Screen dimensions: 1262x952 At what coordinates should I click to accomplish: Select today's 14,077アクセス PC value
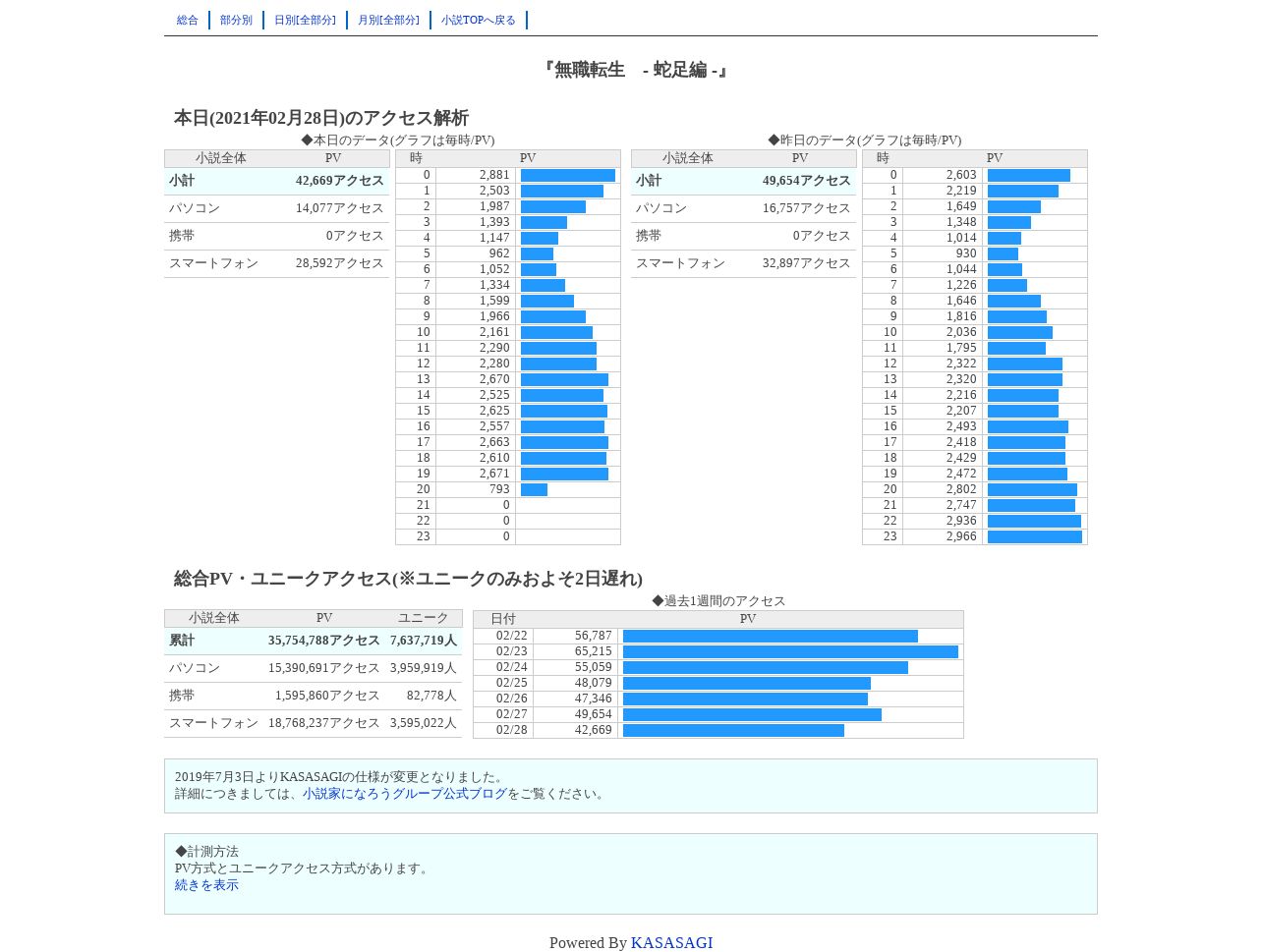coord(340,208)
